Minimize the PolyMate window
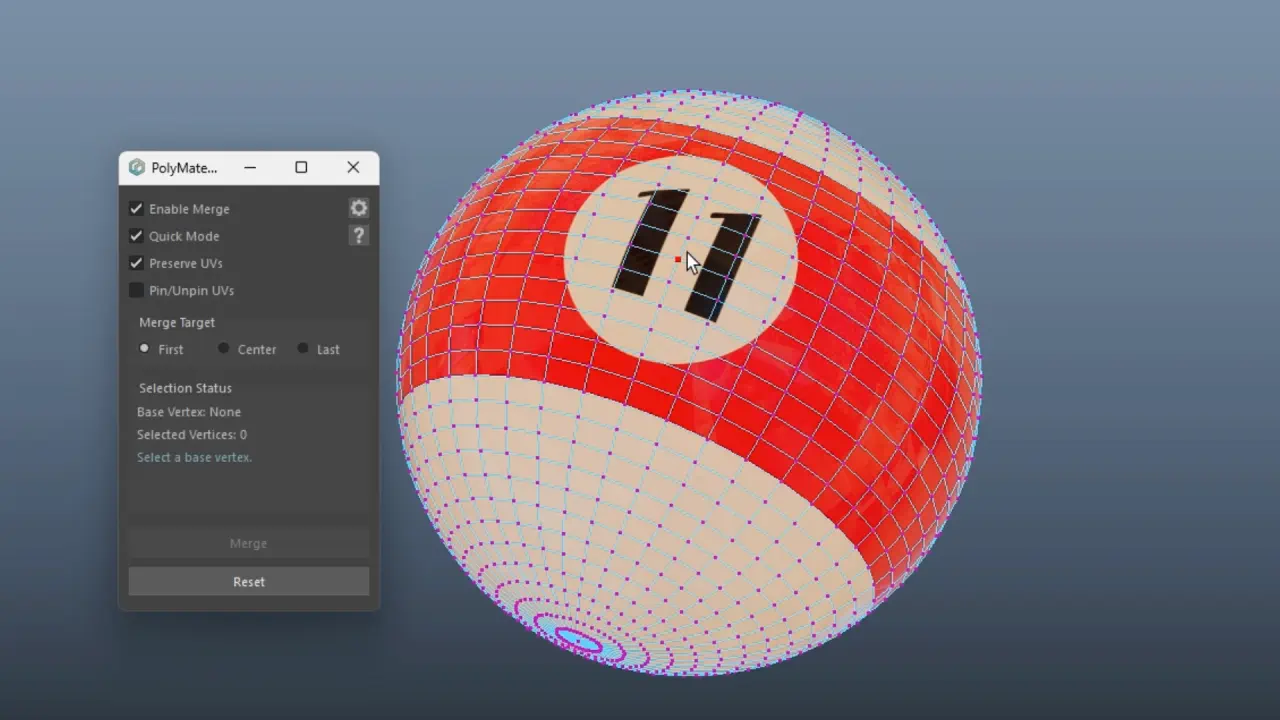 [250, 168]
